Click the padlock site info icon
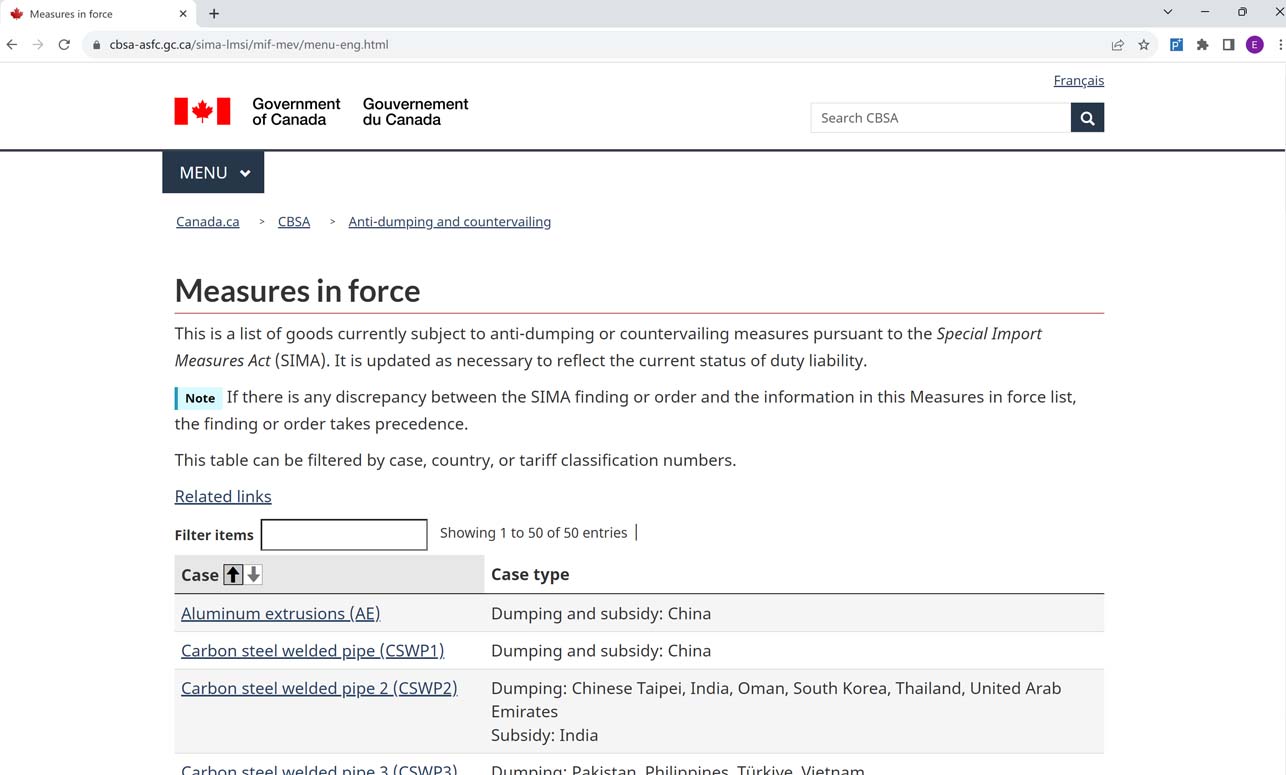 (x=97, y=45)
